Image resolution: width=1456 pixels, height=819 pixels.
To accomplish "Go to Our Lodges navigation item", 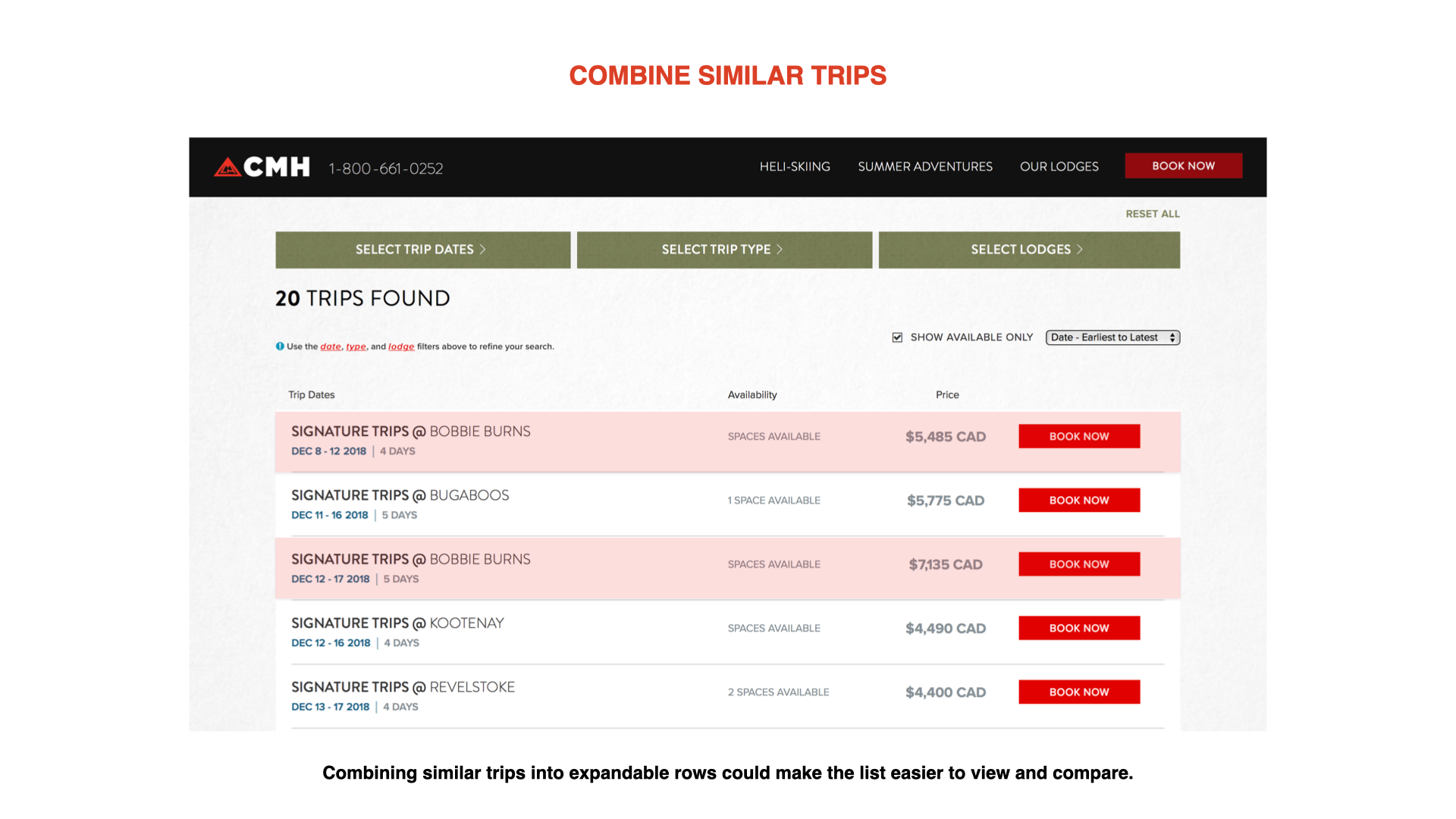I will [1059, 167].
